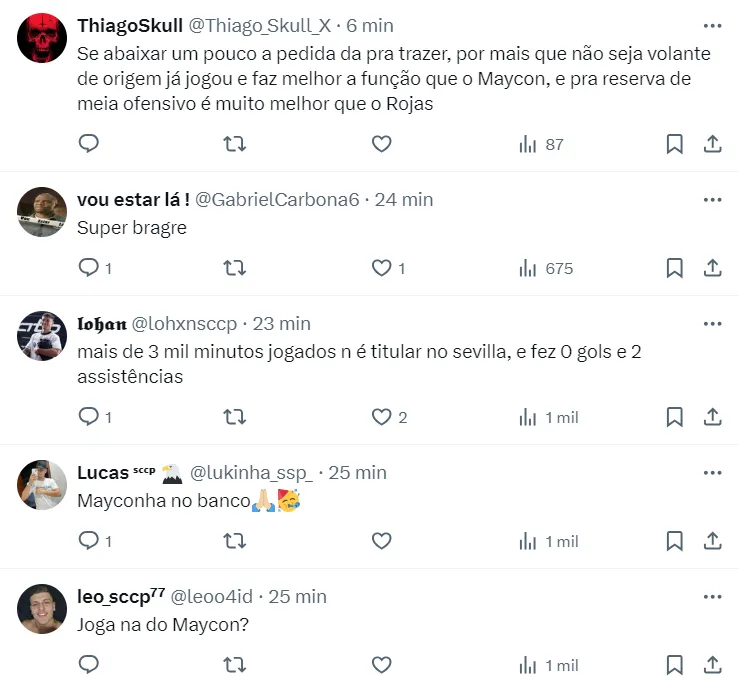Bookmark the "Mayconha no banco" tweet
739x681 pixels.
pyautogui.click(x=675, y=541)
